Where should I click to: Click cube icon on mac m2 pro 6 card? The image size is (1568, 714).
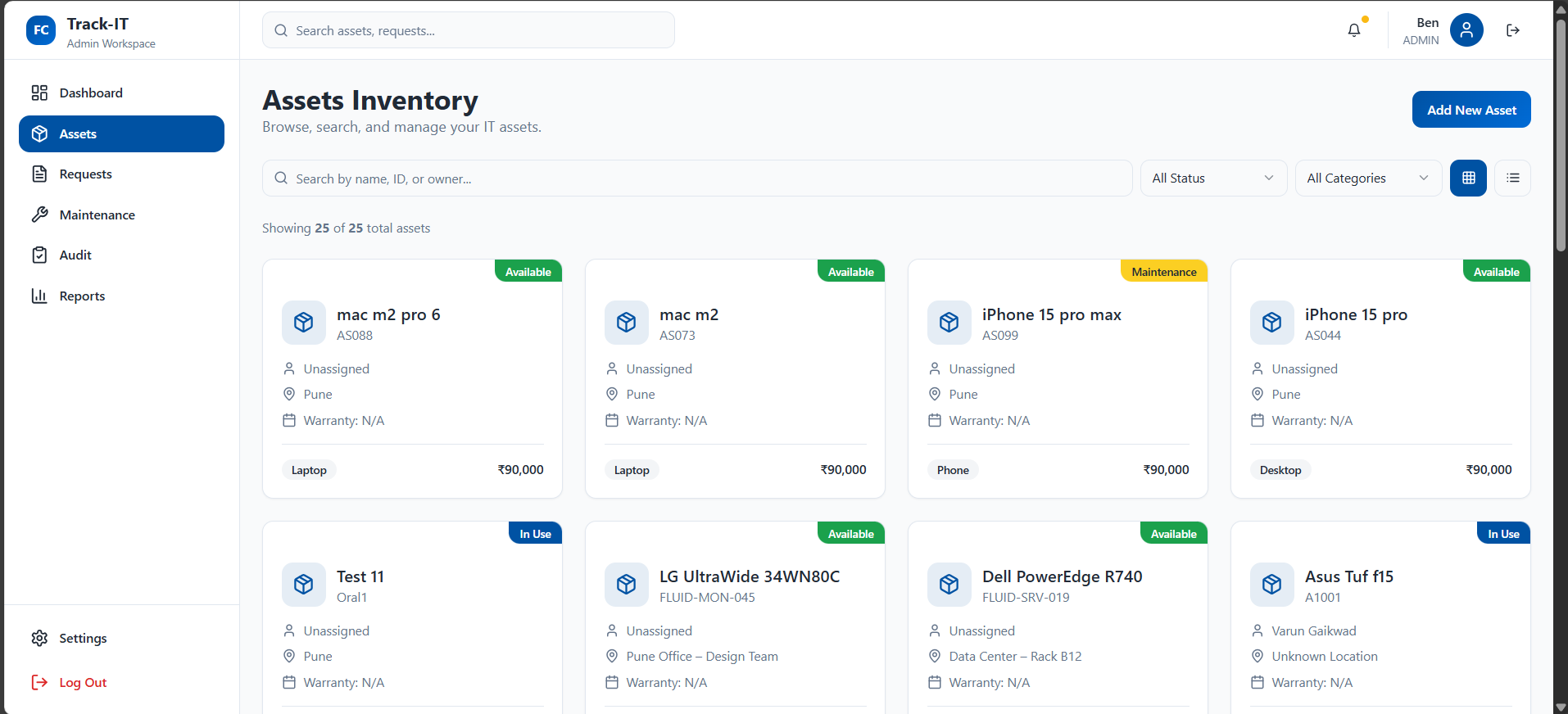(304, 323)
